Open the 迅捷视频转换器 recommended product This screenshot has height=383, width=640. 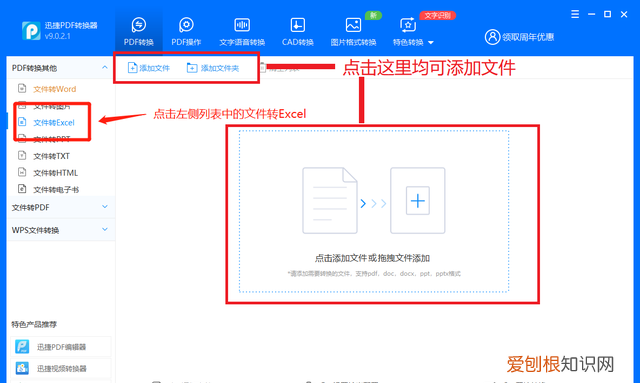click(61, 368)
